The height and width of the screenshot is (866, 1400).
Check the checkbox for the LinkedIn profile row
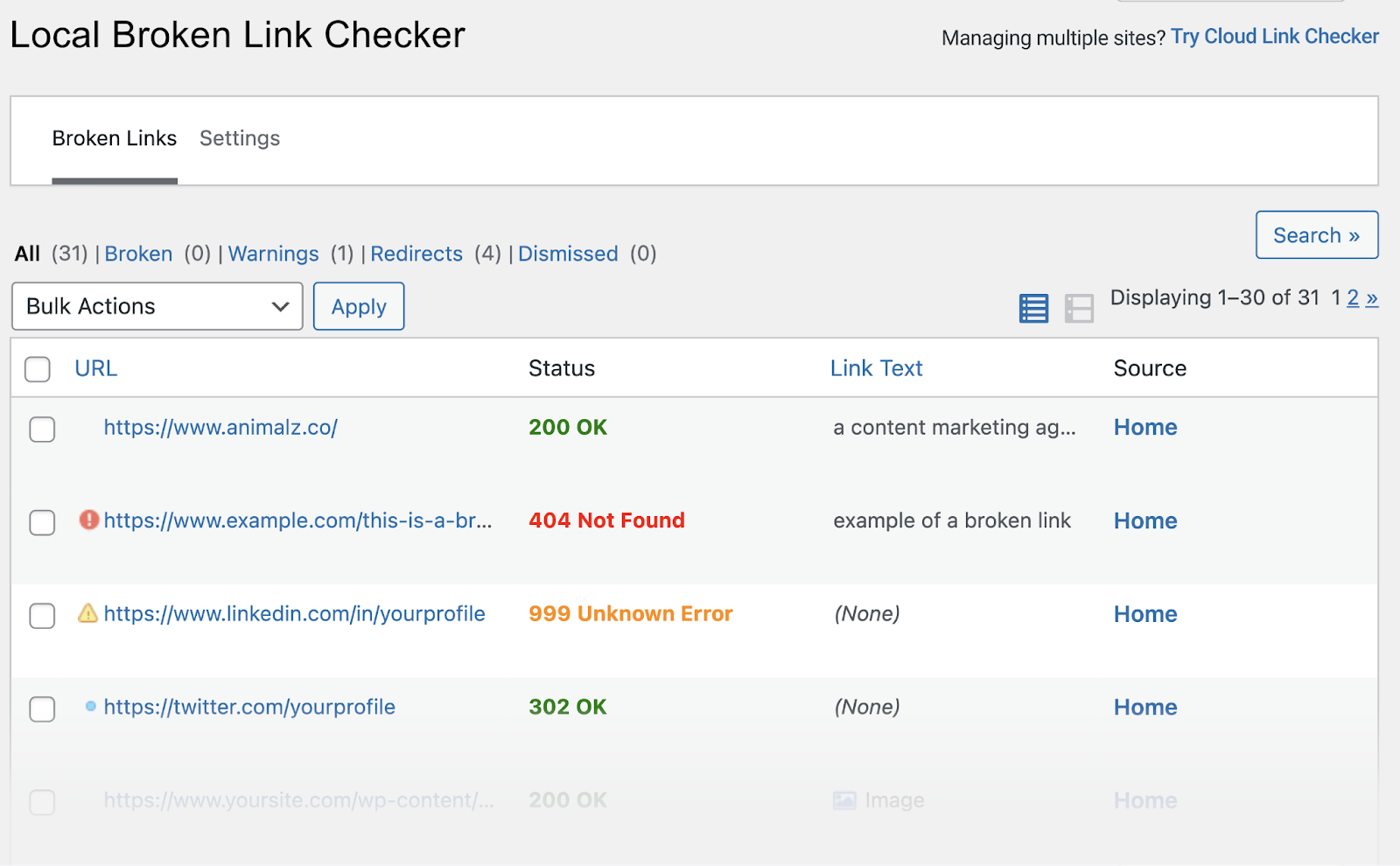click(41, 616)
